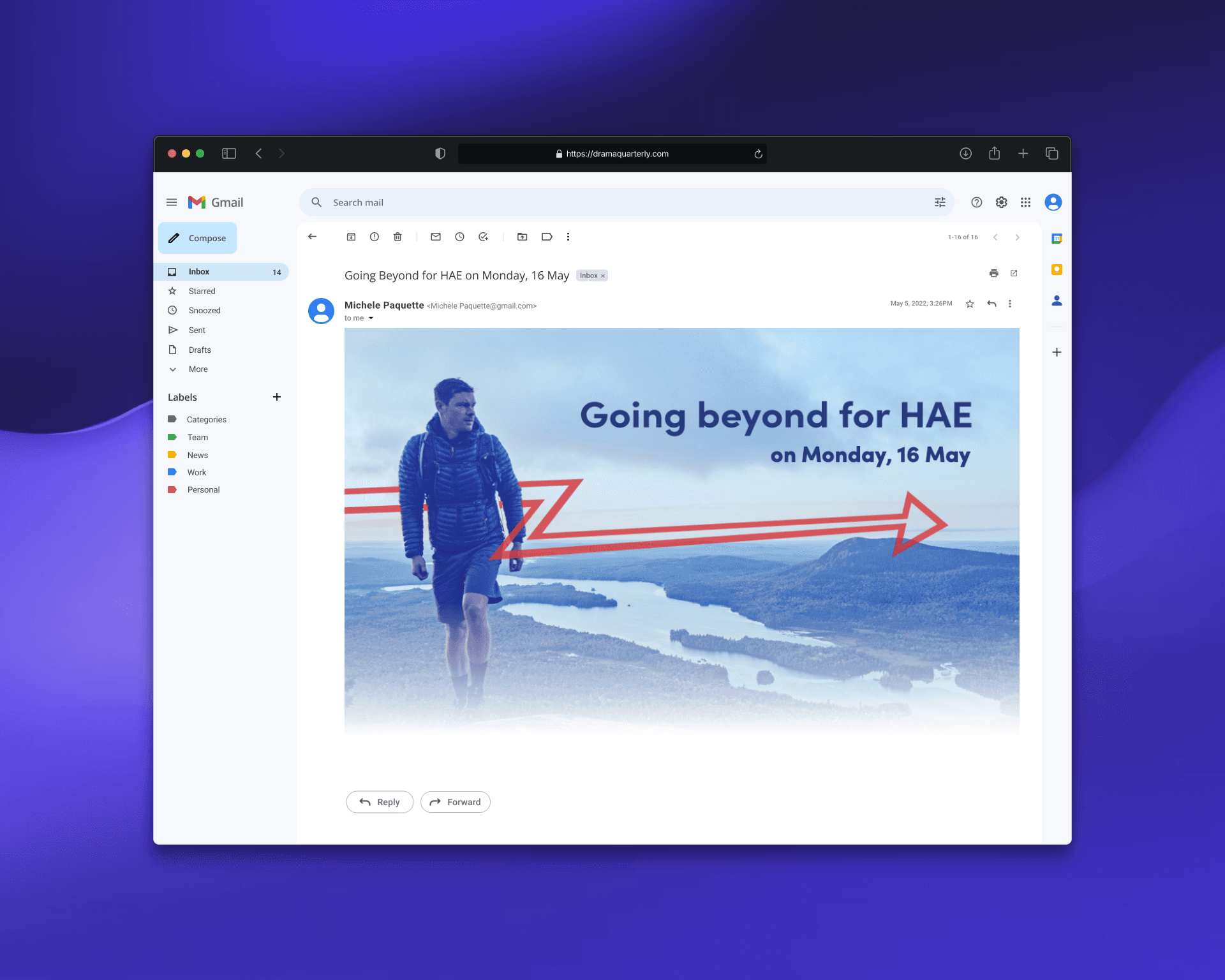Click the Compose button
1225x980 pixels.
(197, 238)
